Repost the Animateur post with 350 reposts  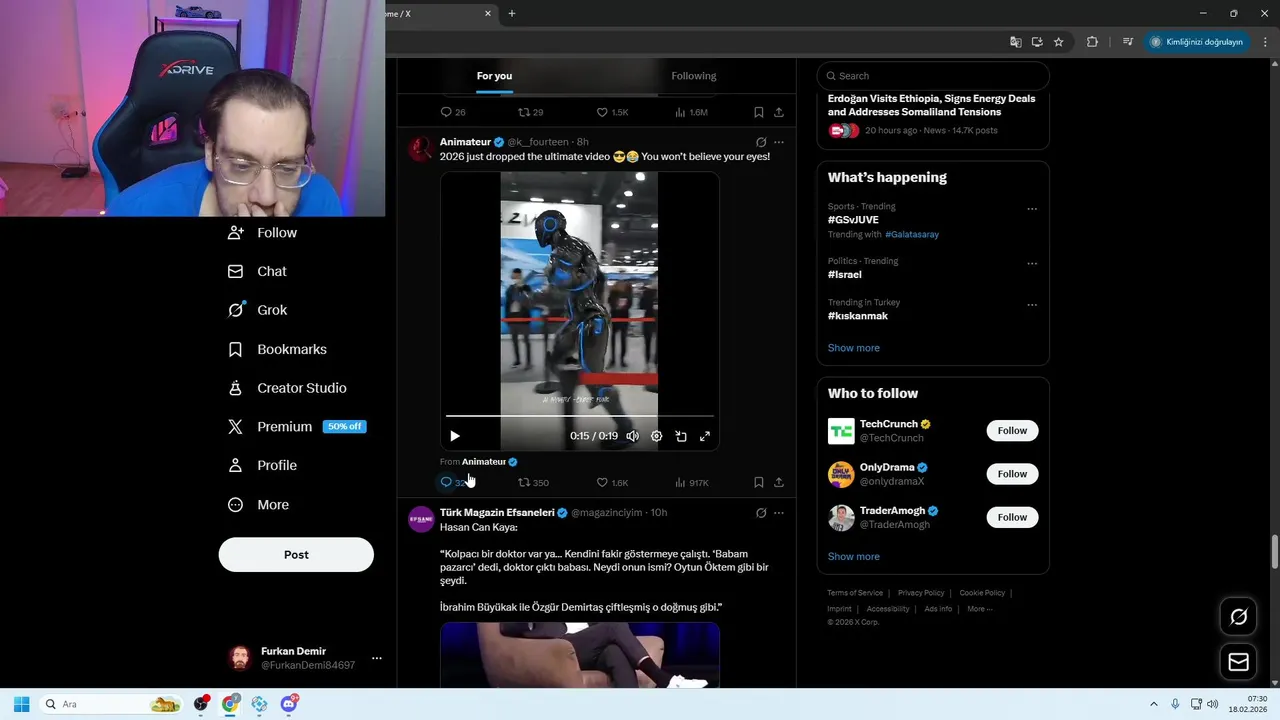click(533, 482)
